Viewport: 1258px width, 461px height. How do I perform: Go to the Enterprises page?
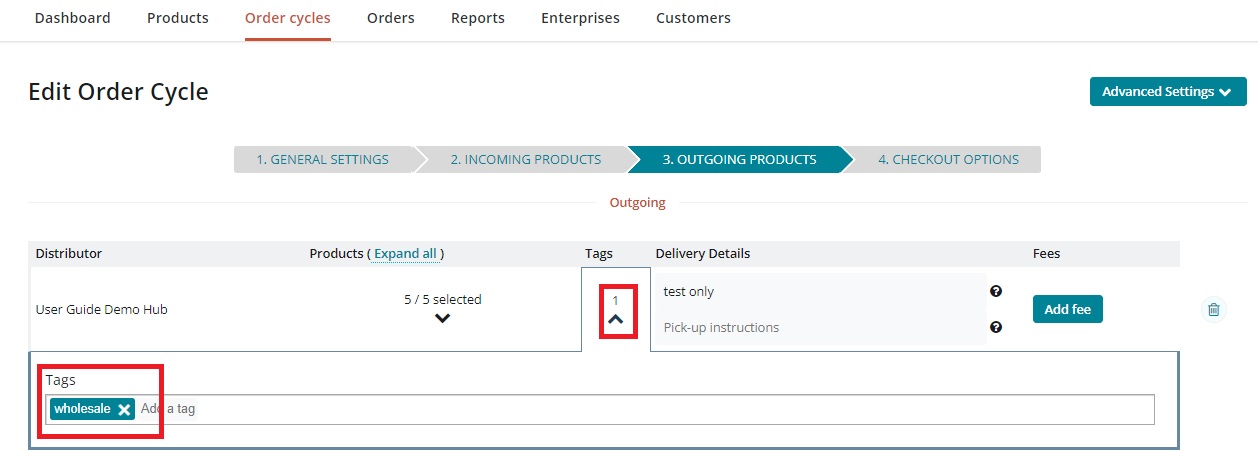tap(580, 18)
